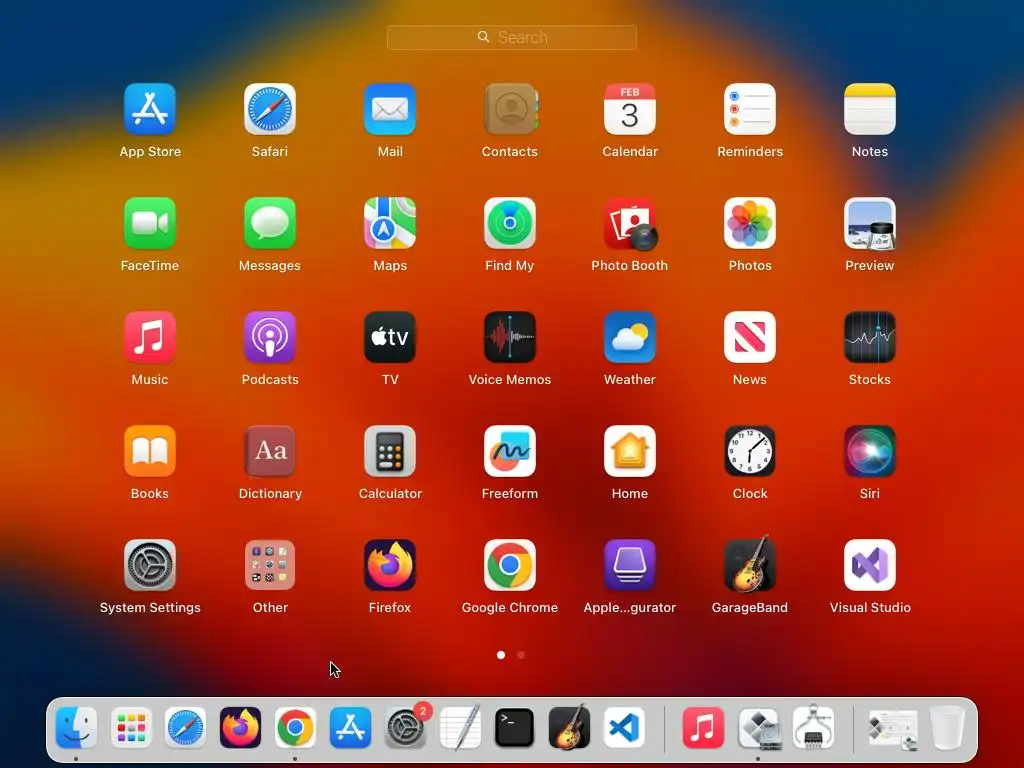Image resolution: width=1024 pixels, height=768 pixels.
Task: Open the Calendar app
Action: 630,109
